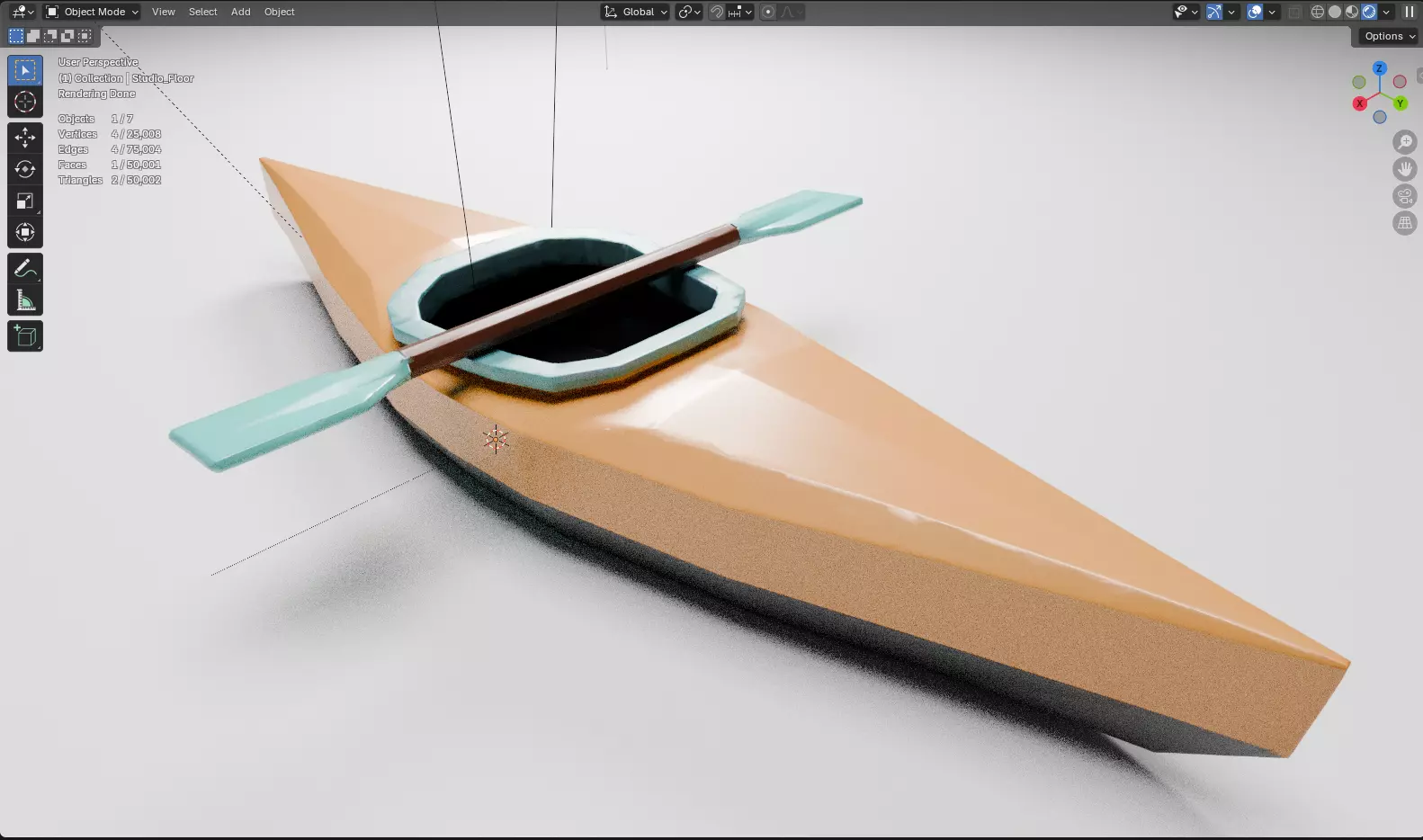The height and width of the screenshot is (840, 1423).
Task: Set selection mode to intersect
Action: 85,36
